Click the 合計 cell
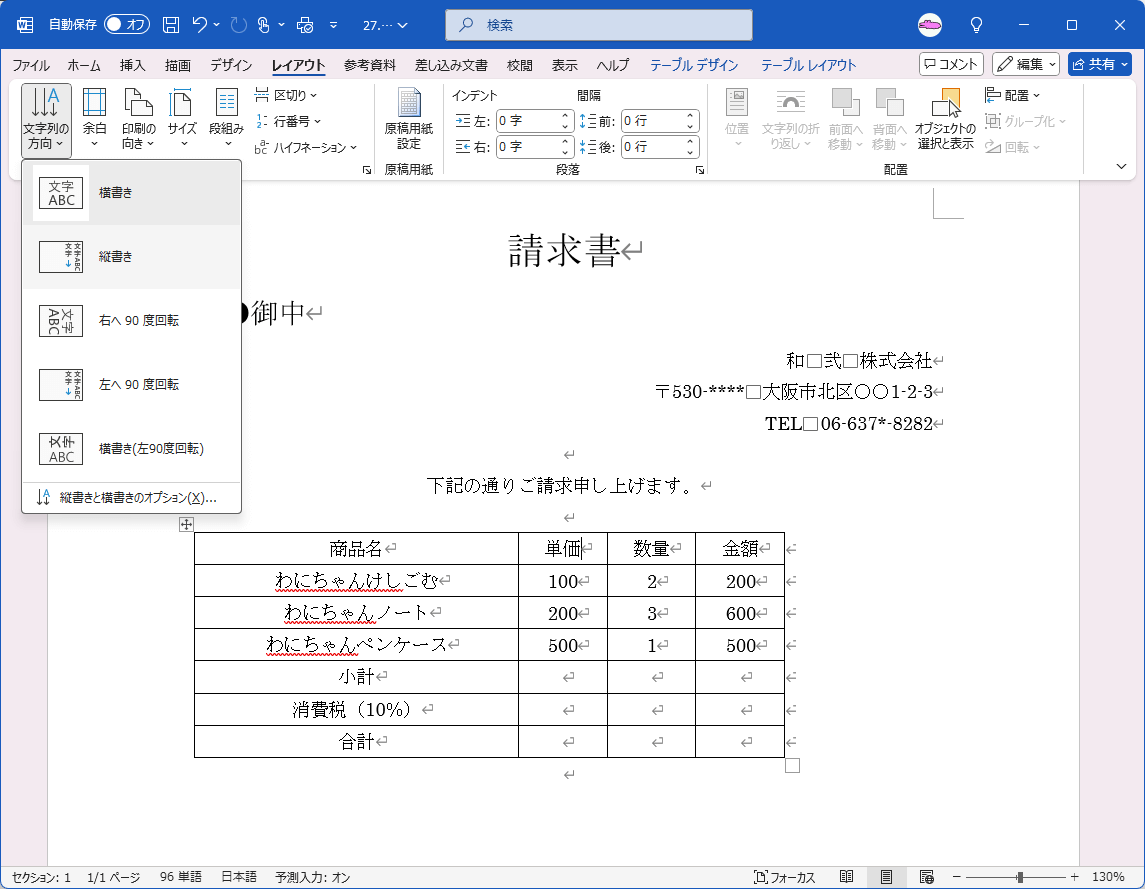The image size is (1145, 889). 356,741
